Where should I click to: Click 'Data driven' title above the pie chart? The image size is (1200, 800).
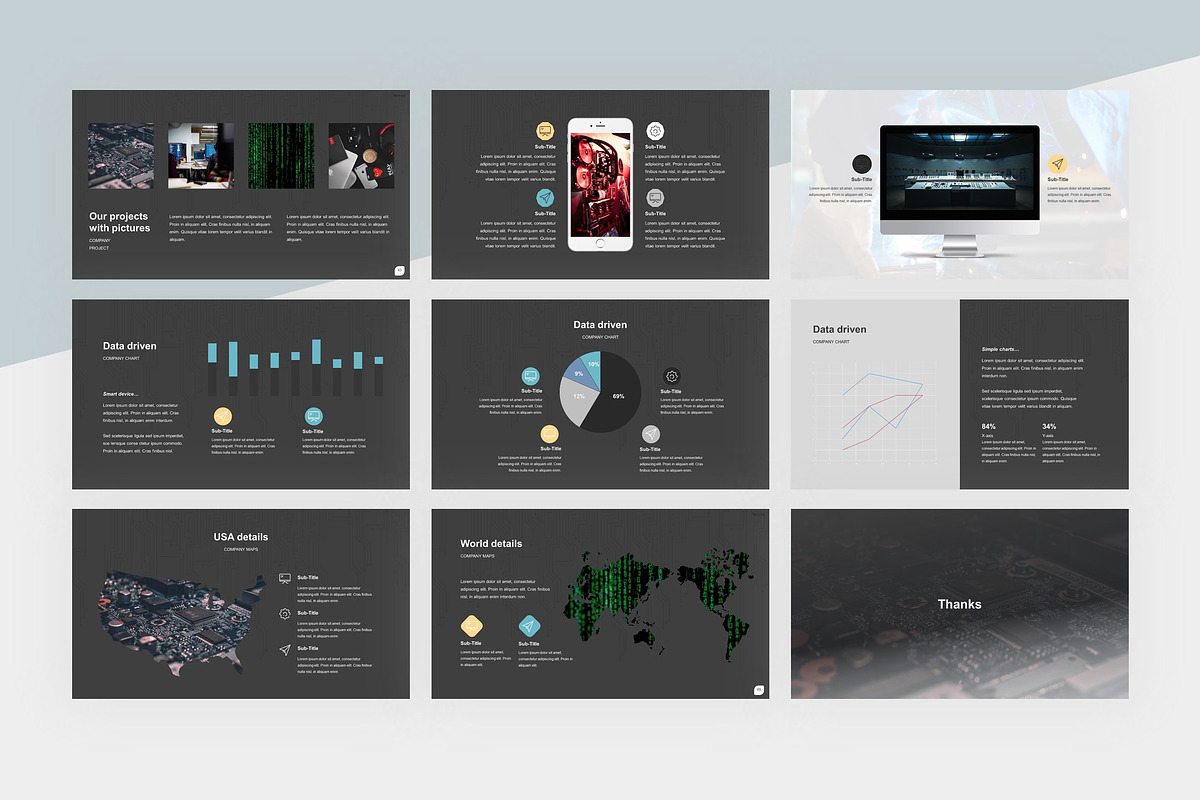coord(600,325)
